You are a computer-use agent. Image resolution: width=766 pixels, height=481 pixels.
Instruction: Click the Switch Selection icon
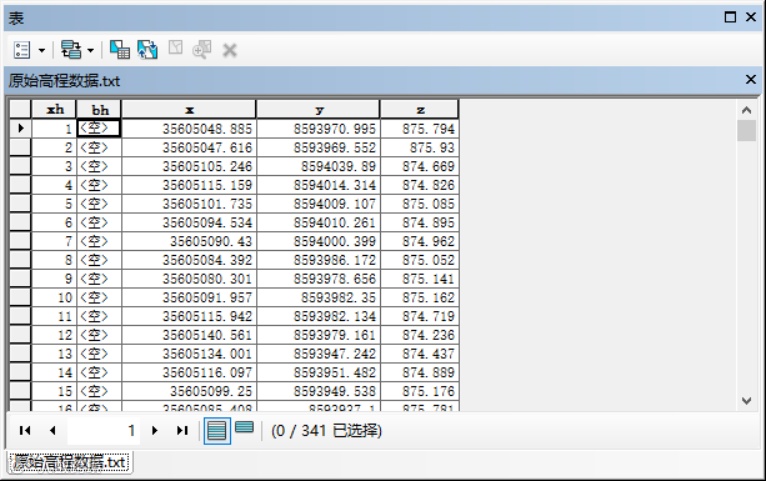[148, 50]
